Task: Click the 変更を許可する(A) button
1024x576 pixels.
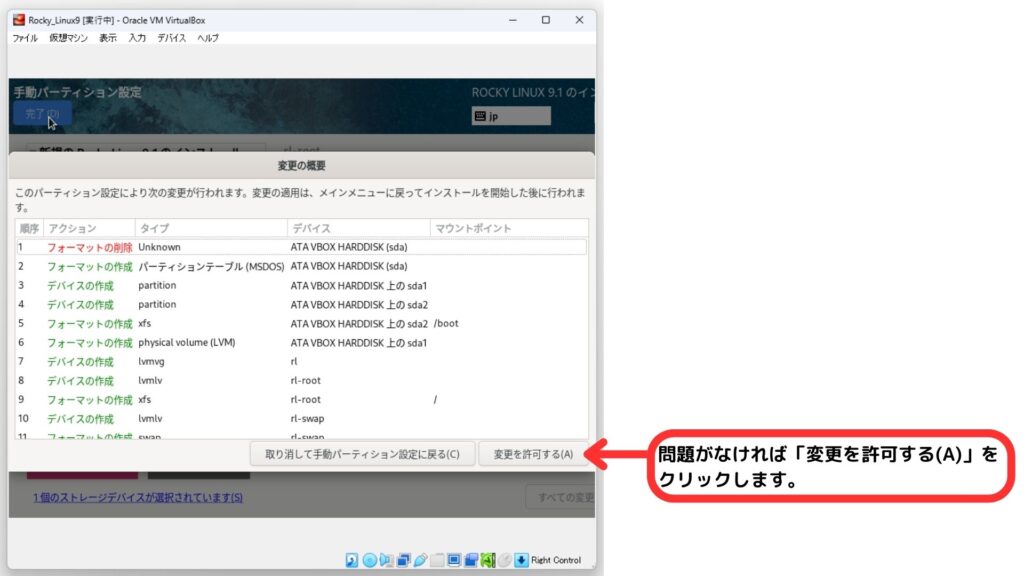Action: point(533,454)
